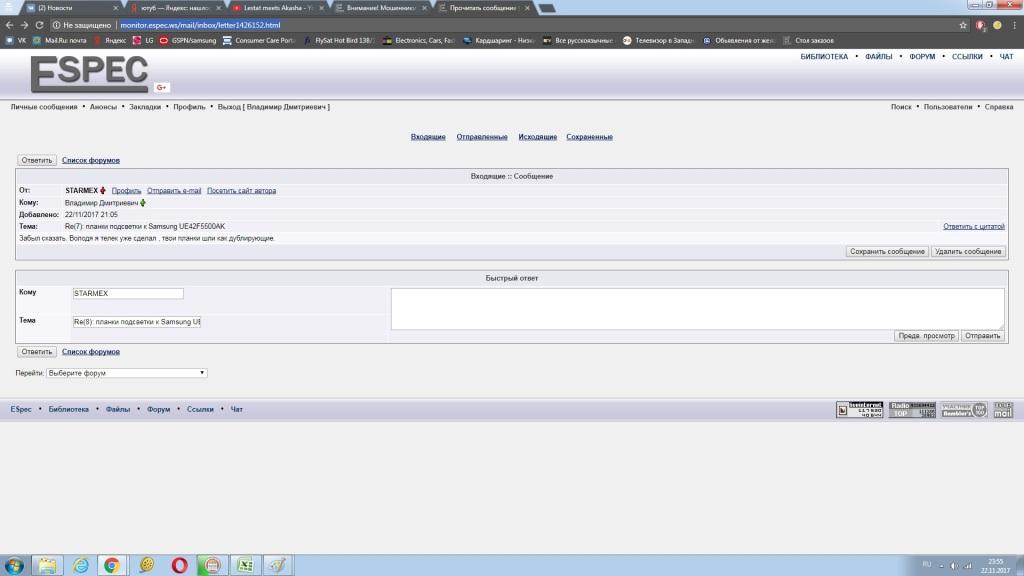Click the 'Тема' subject input field

pos(137,322)
